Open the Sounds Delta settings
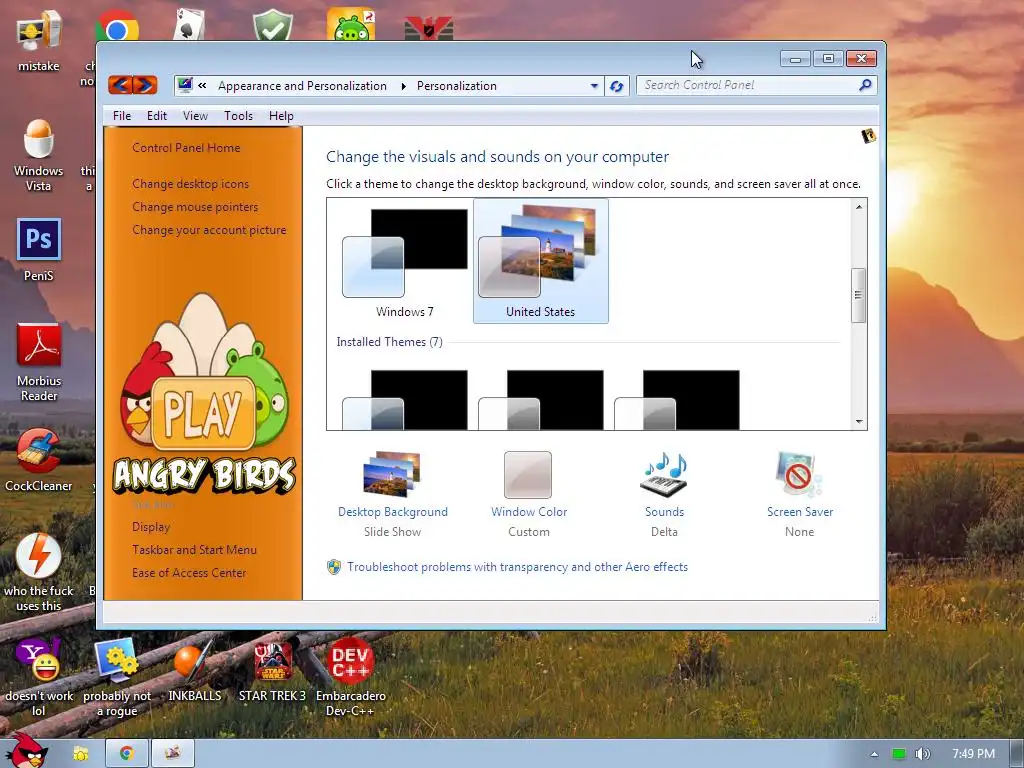 tap(664, 494)
